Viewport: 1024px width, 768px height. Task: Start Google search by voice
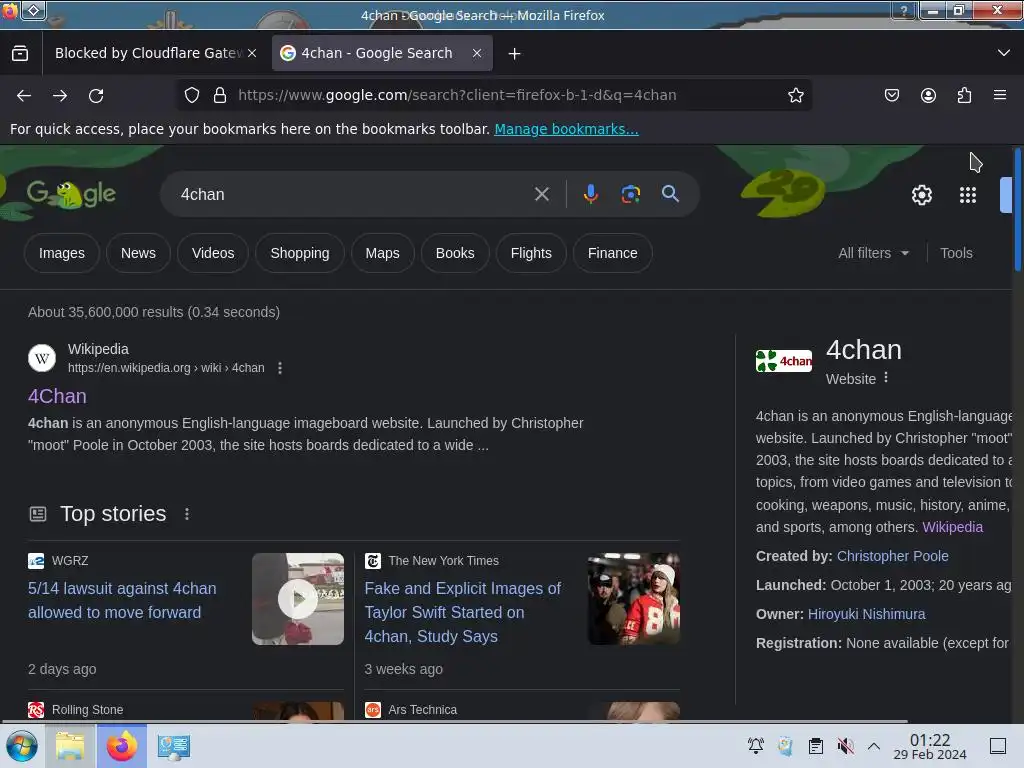point(590,194)
